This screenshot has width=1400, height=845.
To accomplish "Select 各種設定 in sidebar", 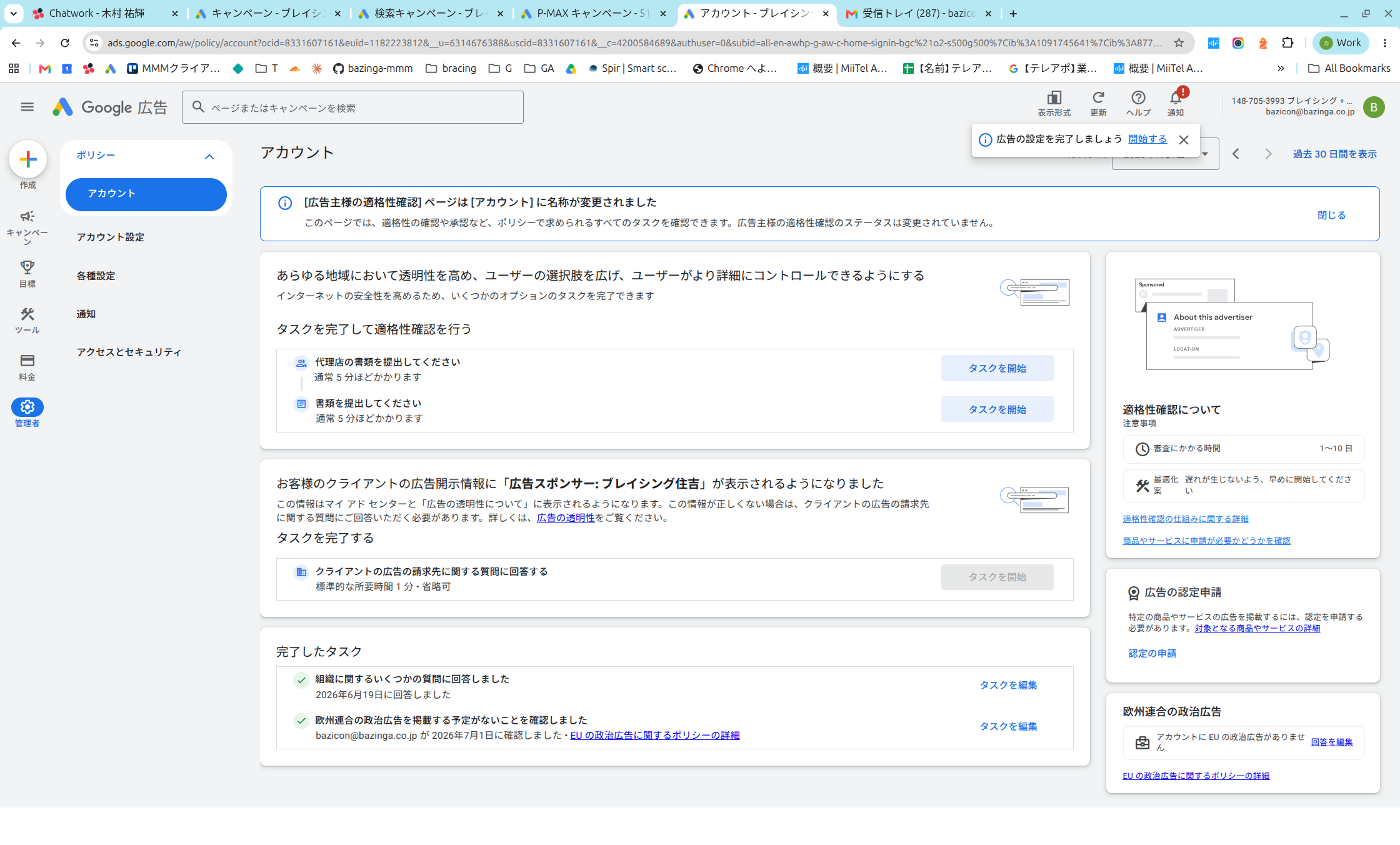I will pyautogui.click(x=96, y=276).
